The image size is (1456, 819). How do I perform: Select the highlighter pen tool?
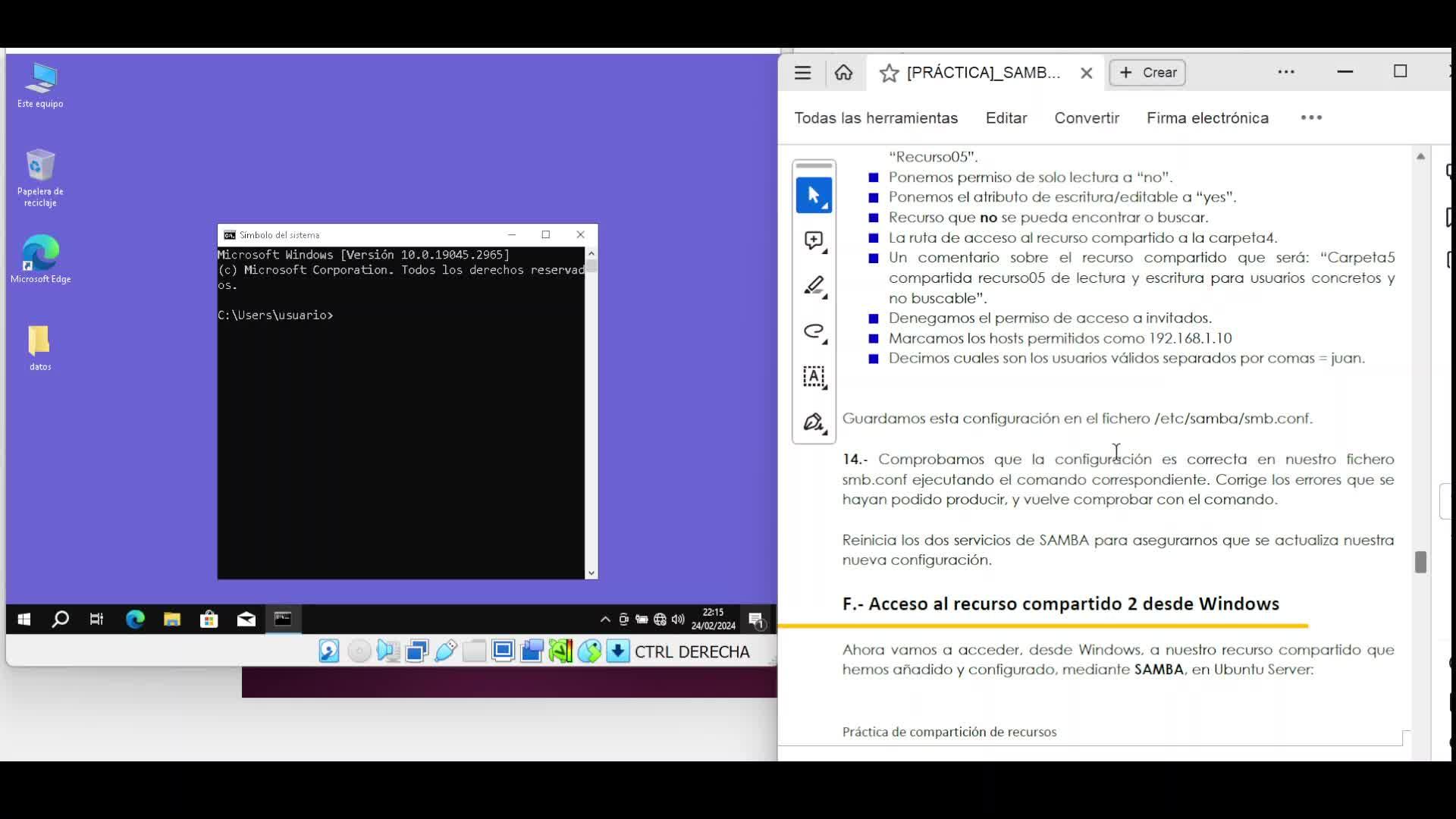click(x=814, y=287)
